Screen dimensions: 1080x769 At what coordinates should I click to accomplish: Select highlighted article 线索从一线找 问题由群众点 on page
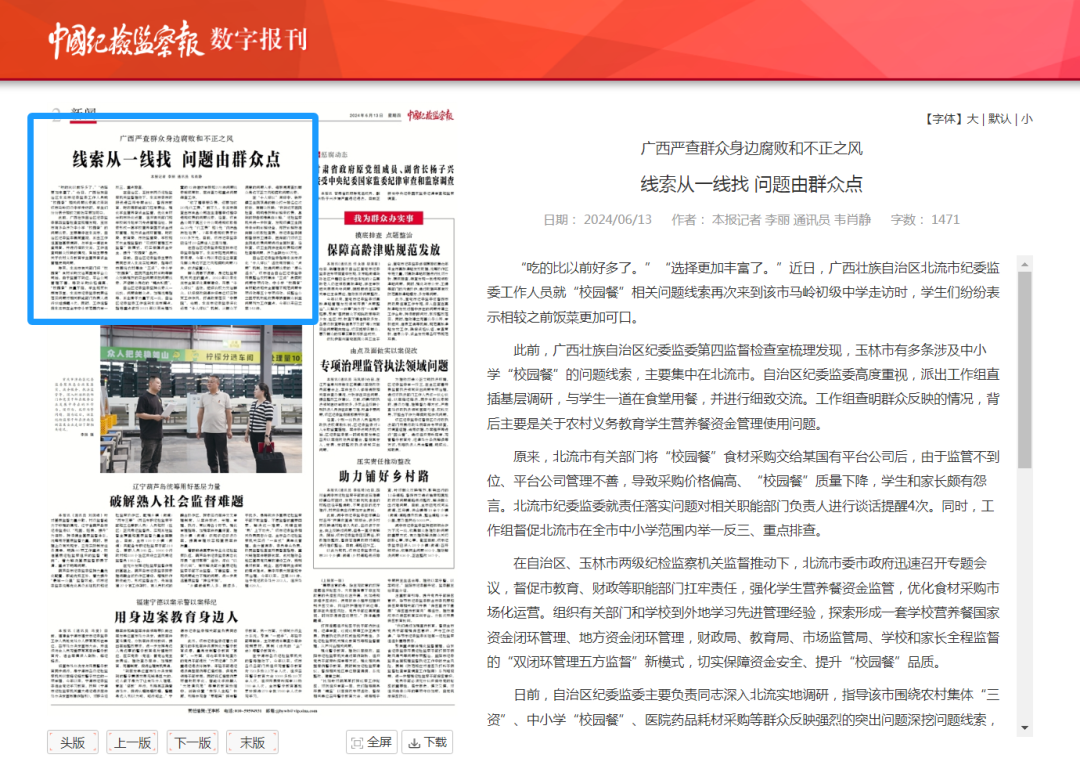(174, 219)
